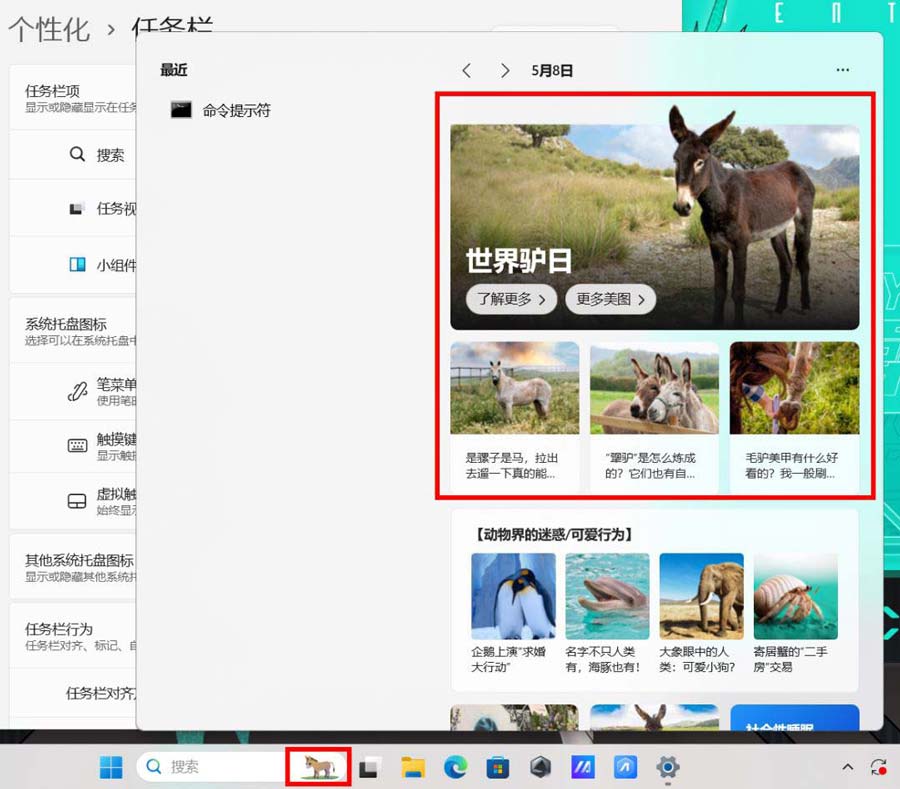Open Microsoft Store from the taskbar
Viewport: 900px width, 789px height.
click(497, 767)
